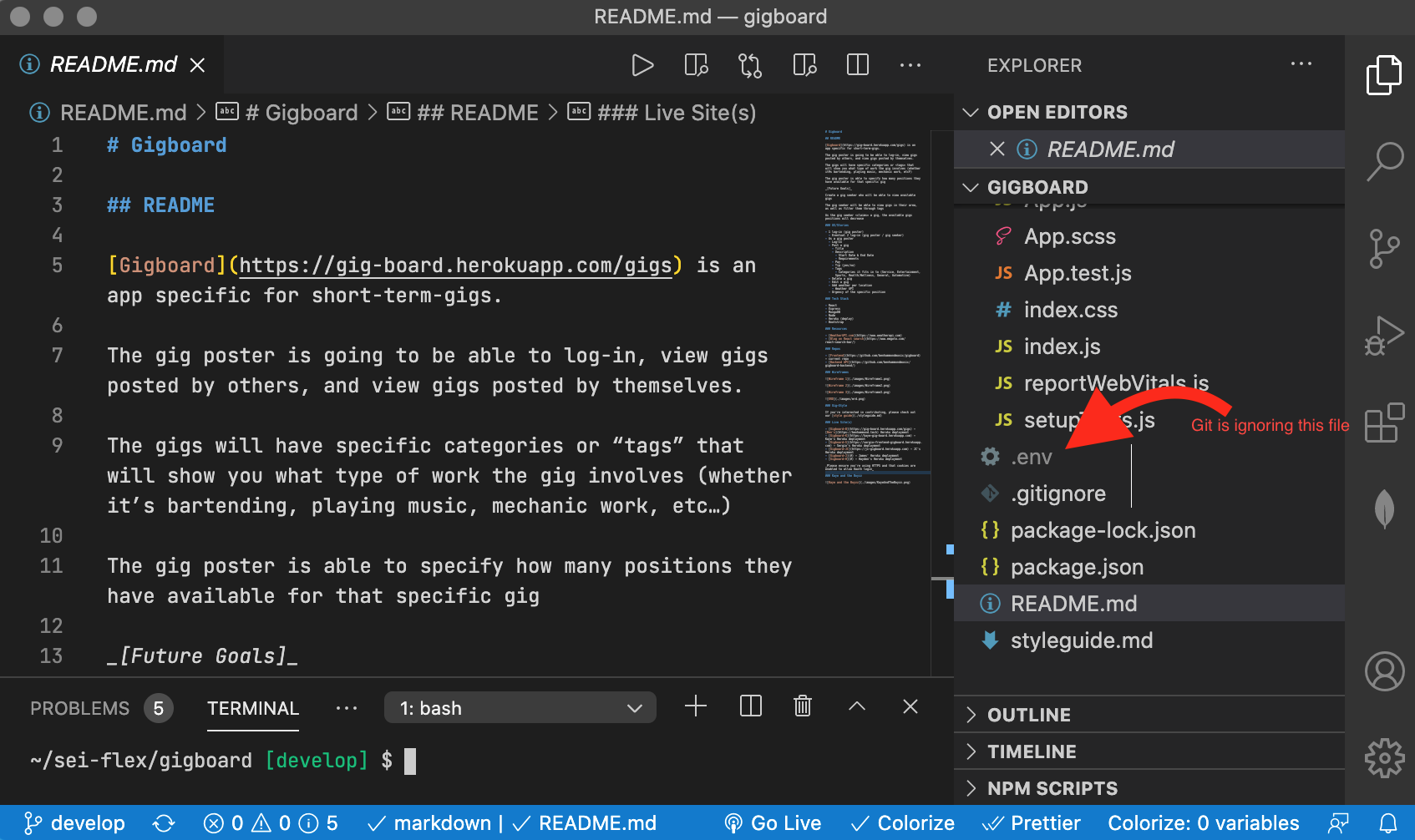Click feedback icon in status bar
The height and width of the screenshot is (840, 1415).
[1339, 823]
